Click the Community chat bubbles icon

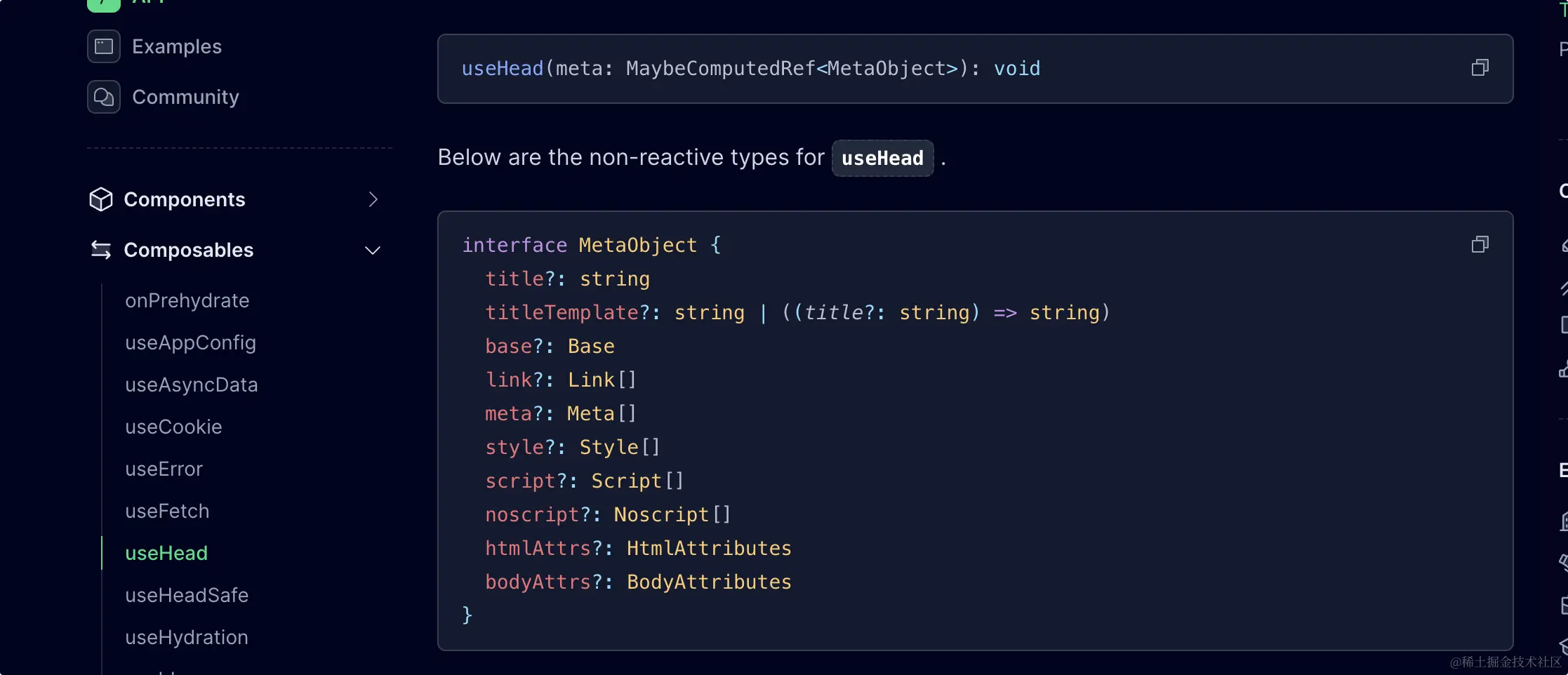tap(104, 97)
